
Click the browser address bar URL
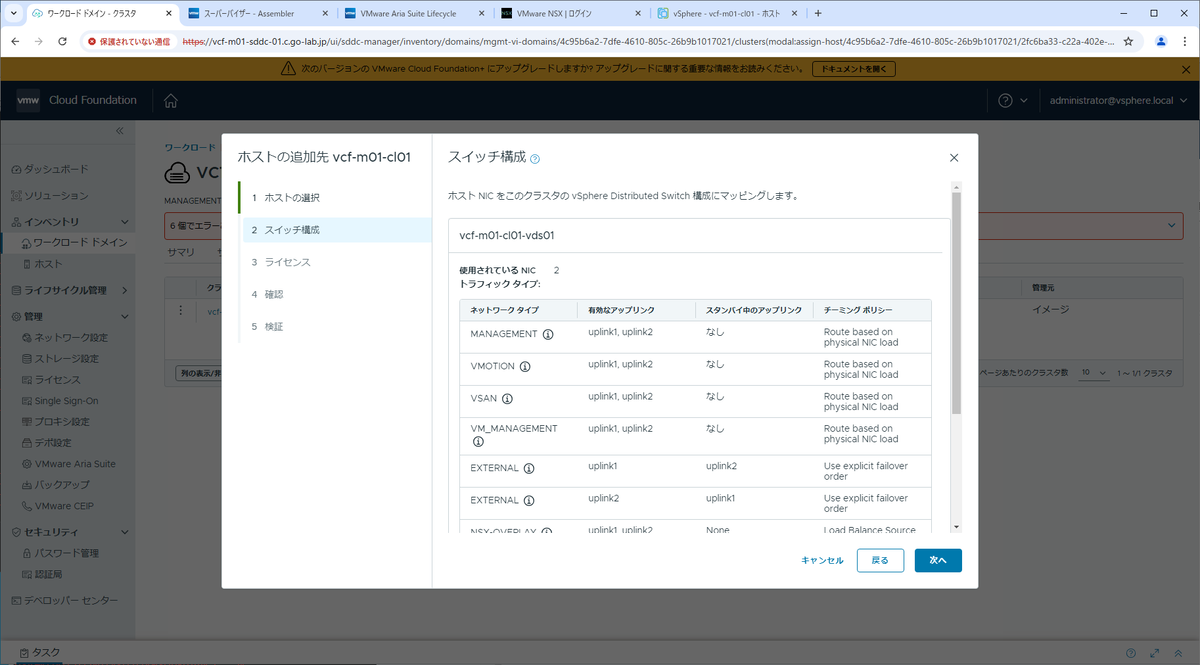pos(650,42)
